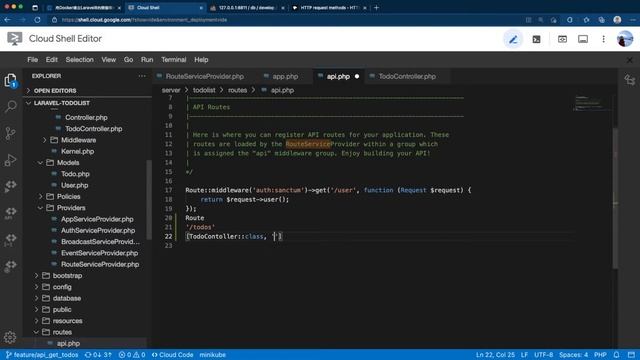Click Cloud Code in status bar

tap(172, 355)
